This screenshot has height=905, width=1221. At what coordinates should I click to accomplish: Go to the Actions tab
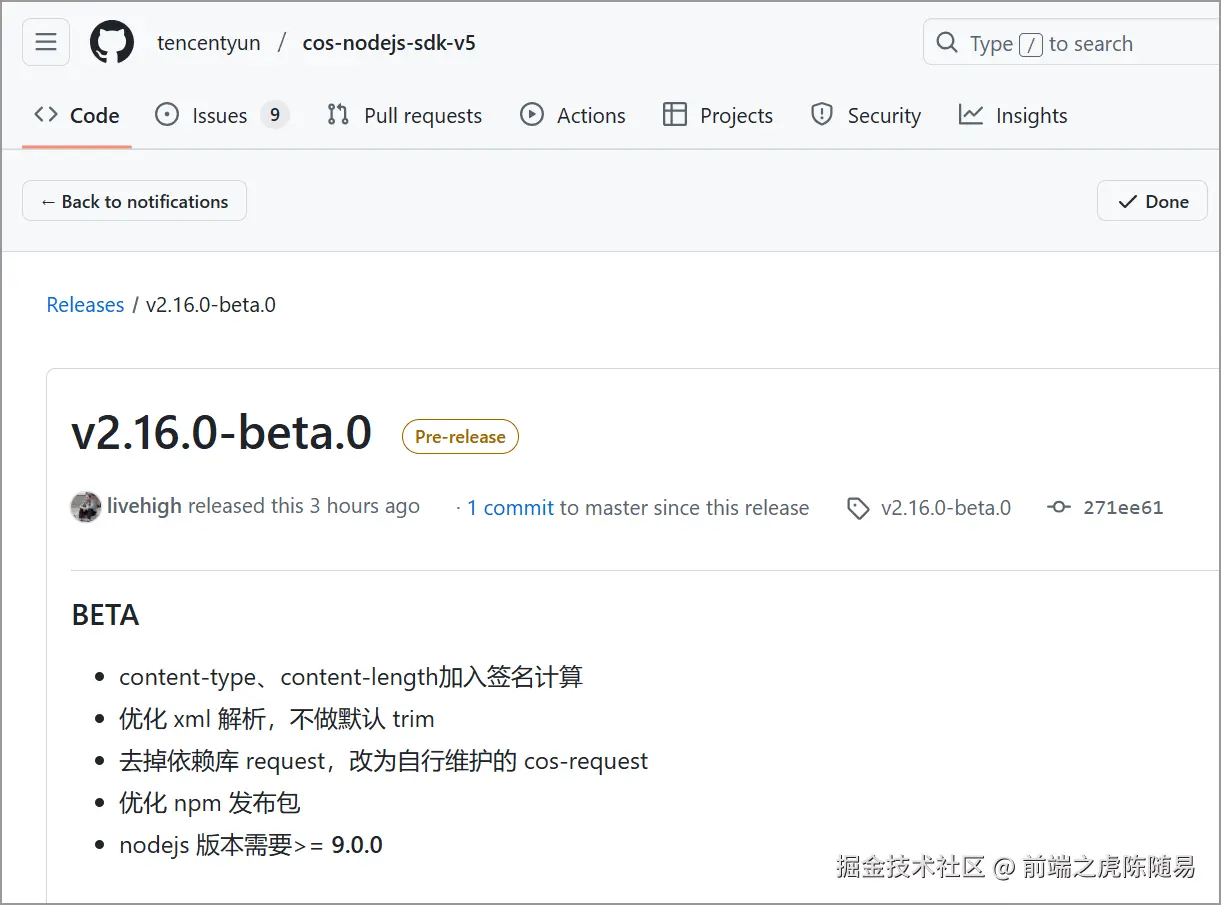coord(573,116)
